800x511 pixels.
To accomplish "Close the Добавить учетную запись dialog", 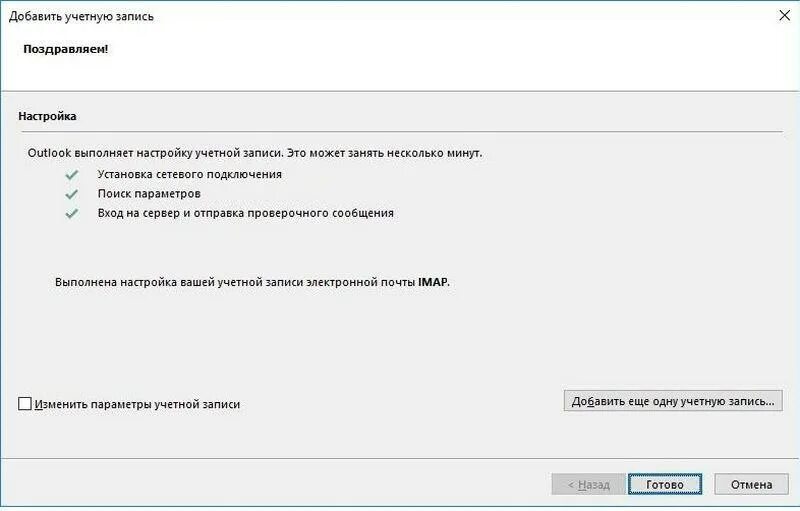I will click(784, 16).
